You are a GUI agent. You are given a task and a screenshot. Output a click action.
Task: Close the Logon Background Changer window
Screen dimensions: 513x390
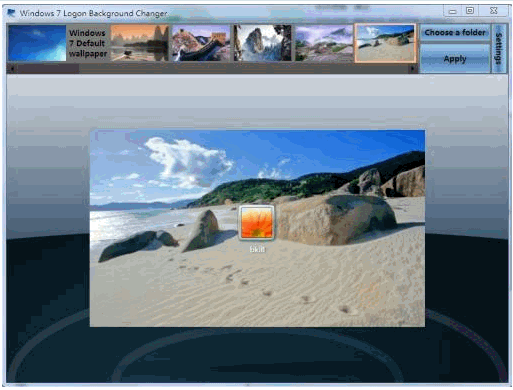click(x=494, y=11)
